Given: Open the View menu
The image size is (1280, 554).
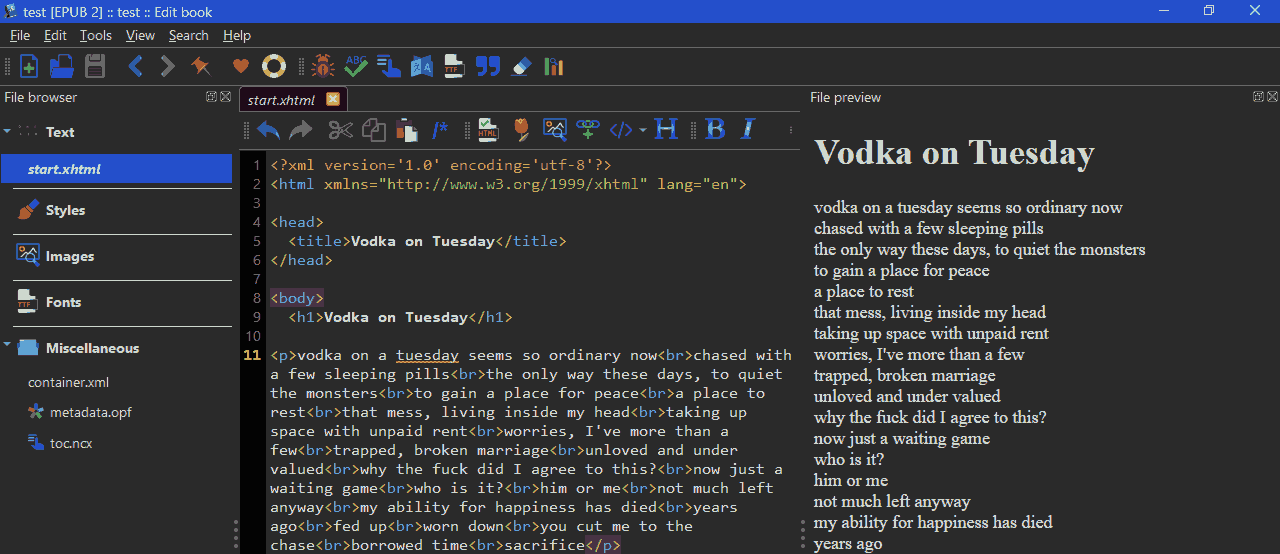Looking at the screenshot, I should 140,35.
